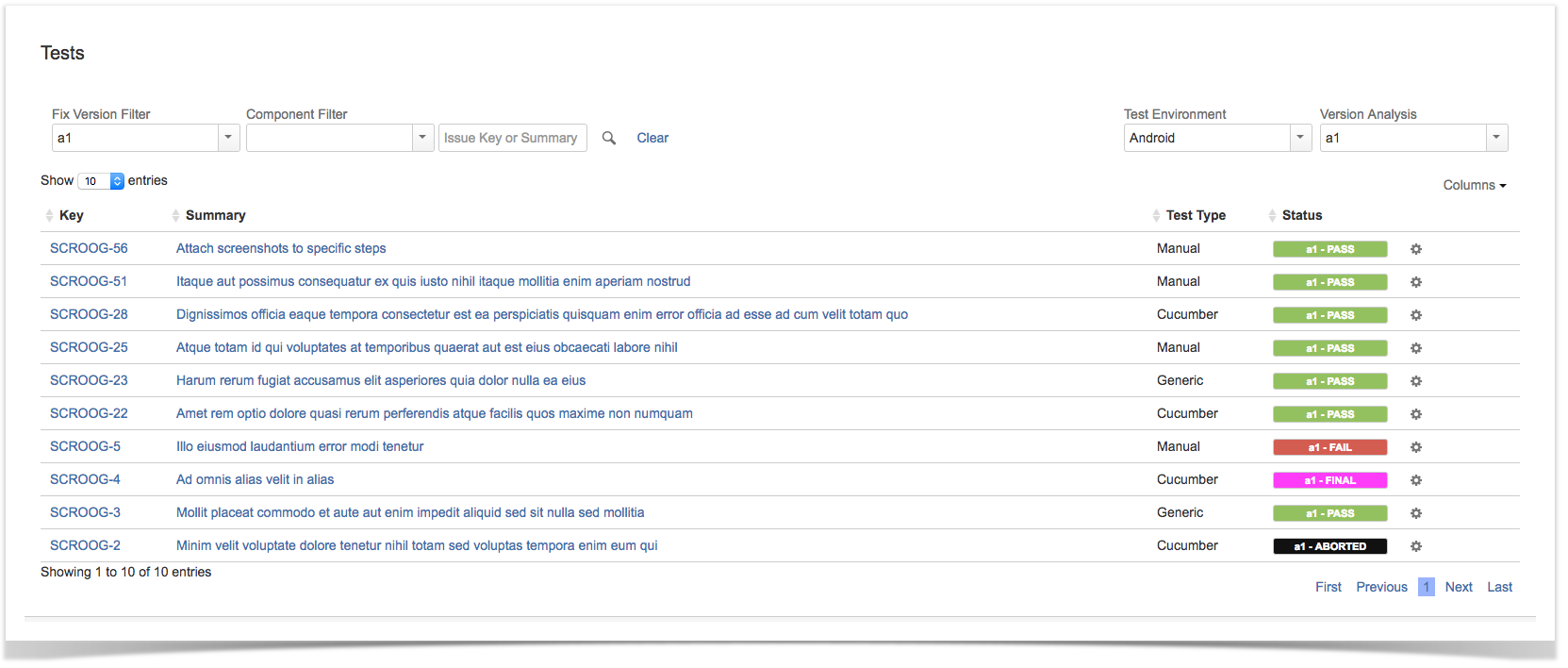Focus the Issue Key or Summary field

point(513,138)
